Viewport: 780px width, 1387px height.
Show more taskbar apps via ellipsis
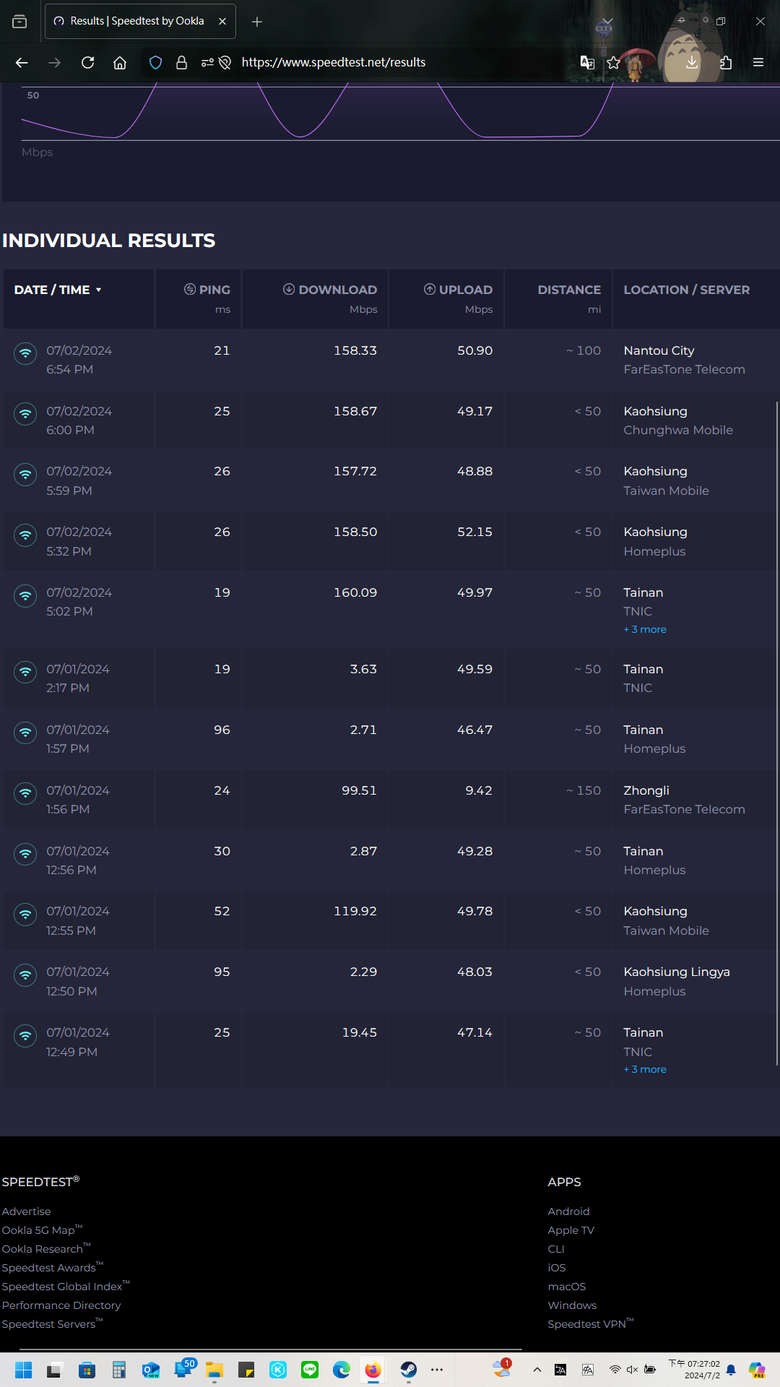(437, 1369)
